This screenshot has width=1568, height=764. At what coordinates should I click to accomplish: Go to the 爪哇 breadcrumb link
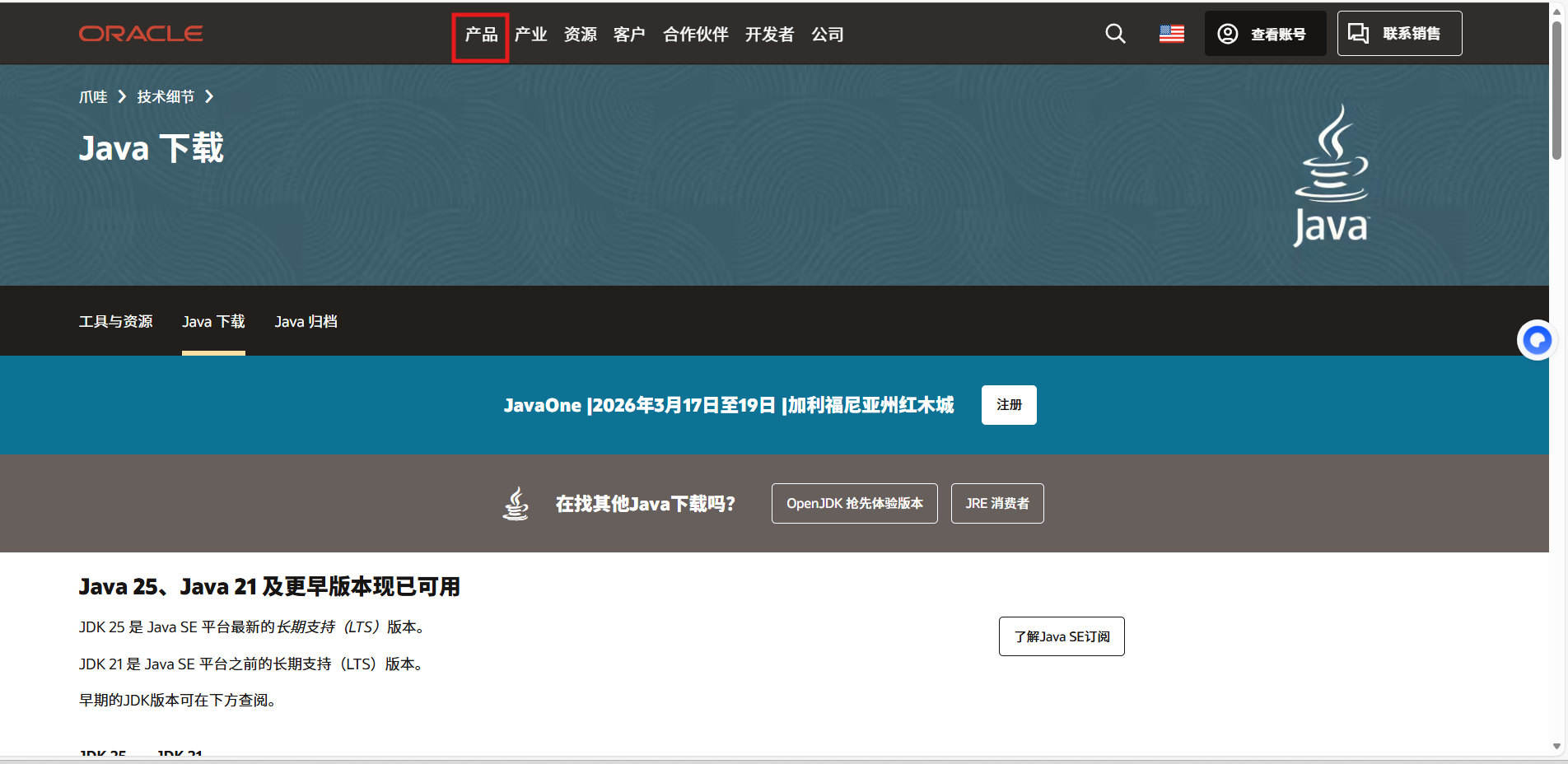click(93, 97)
